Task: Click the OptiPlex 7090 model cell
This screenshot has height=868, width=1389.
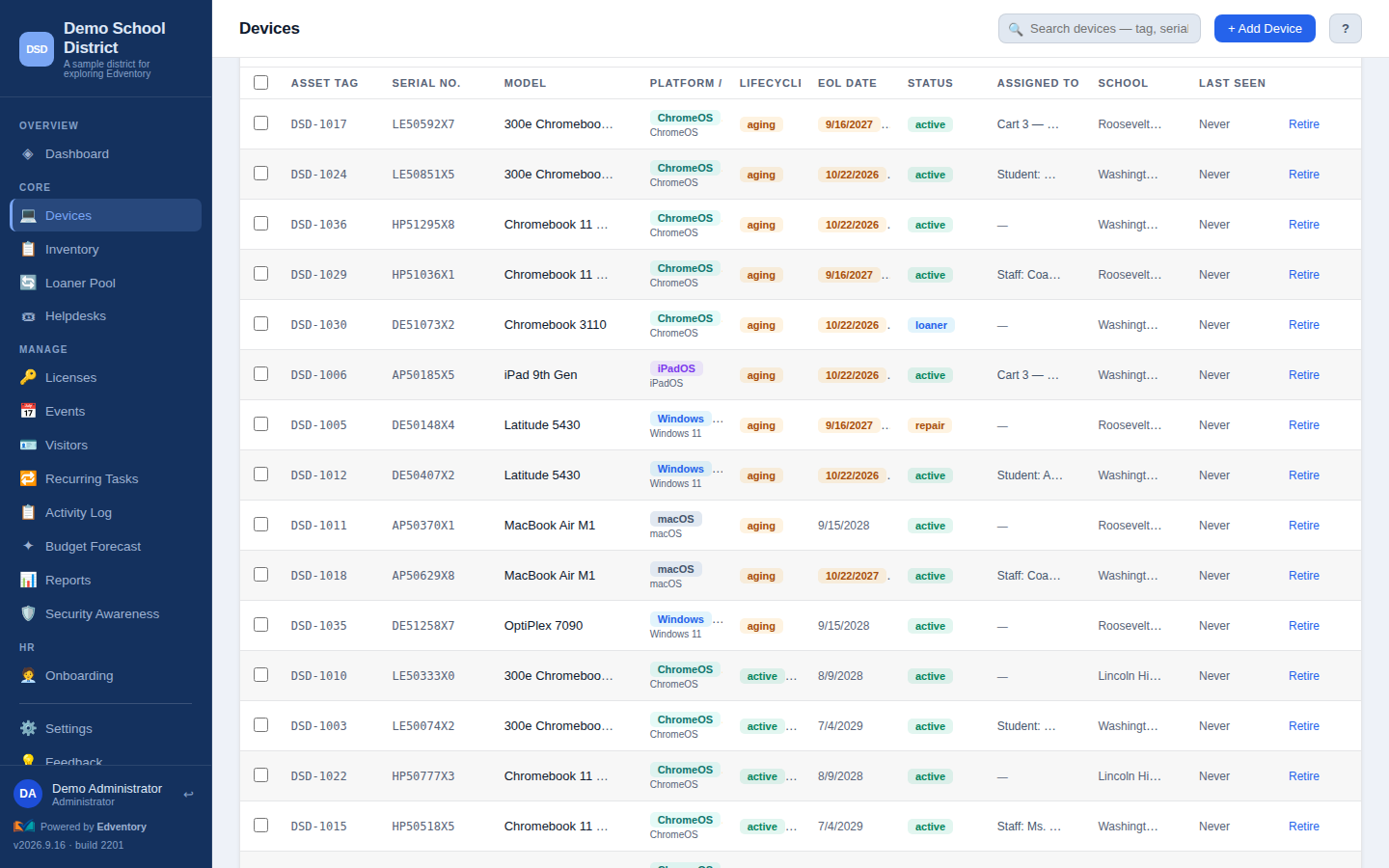Action: (544, 626)
